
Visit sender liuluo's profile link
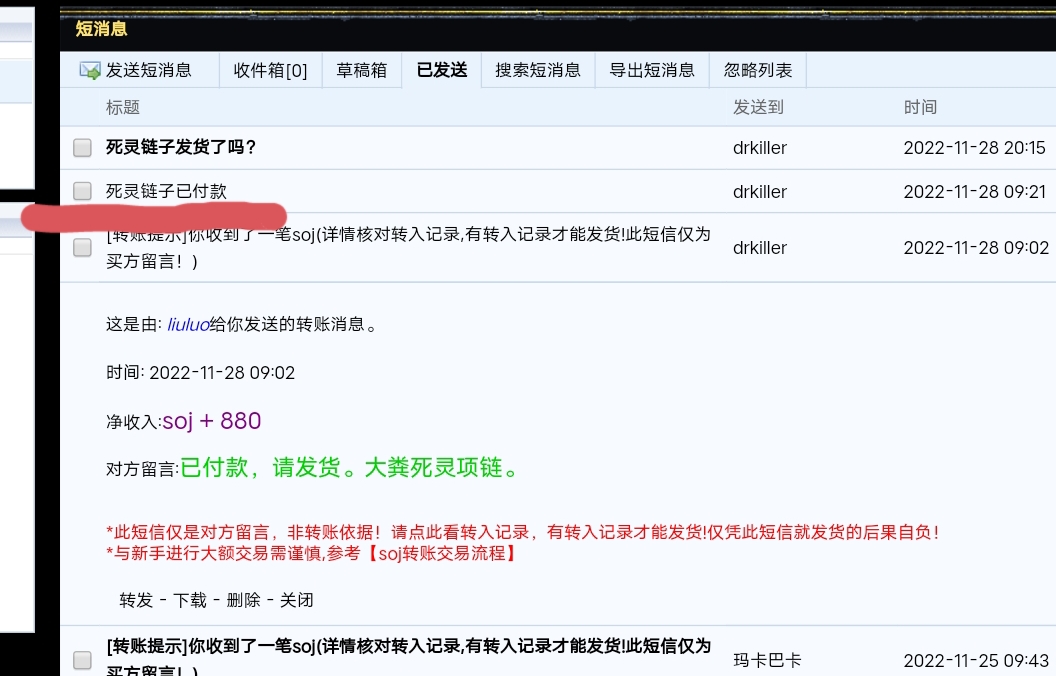188,325
